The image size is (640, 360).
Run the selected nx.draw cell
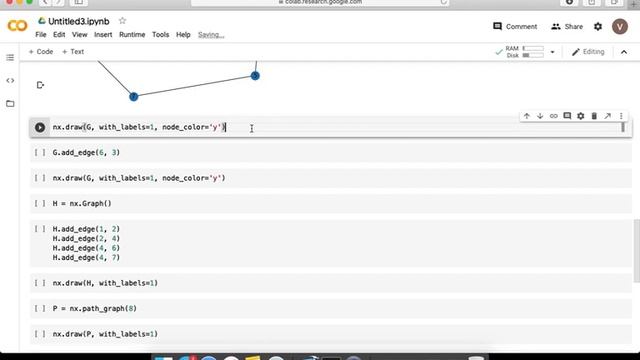coord(40,127)
